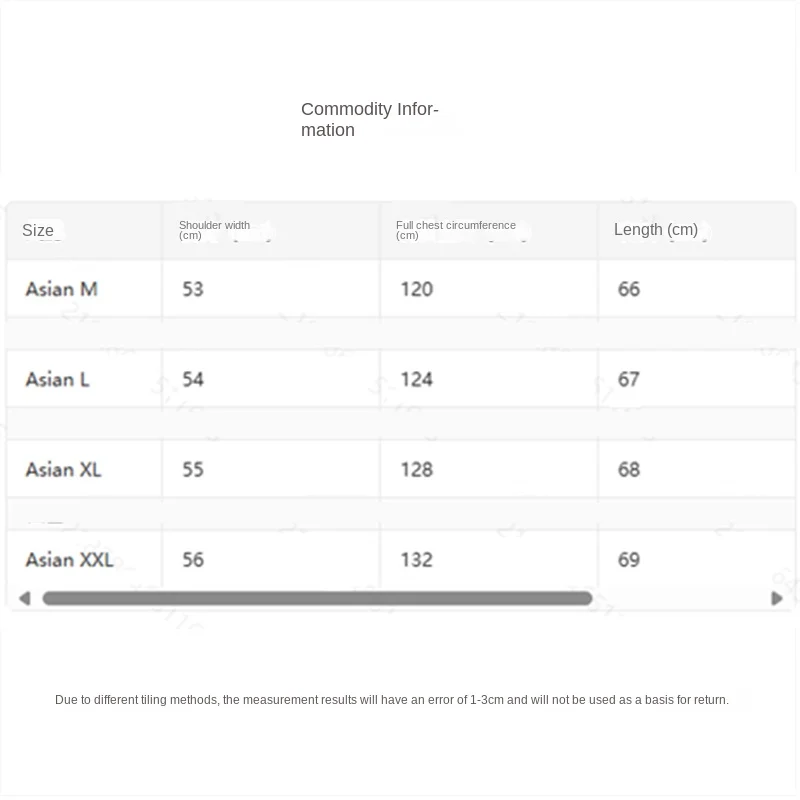
Task: Select the Full chest circumference header
Action: [x=456, y=230]
